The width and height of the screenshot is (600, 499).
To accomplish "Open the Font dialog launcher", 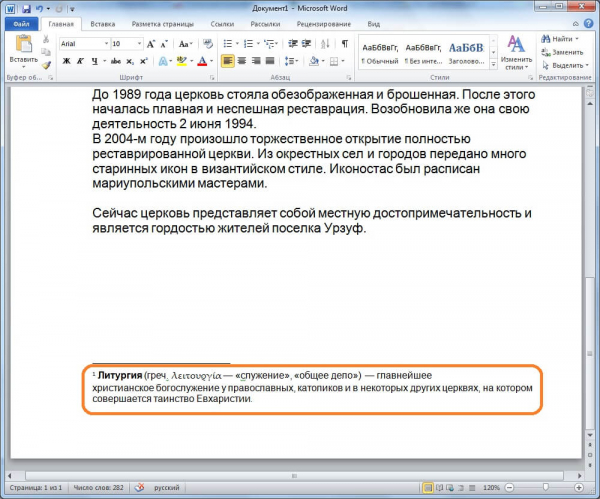I will [x=212, y=78].
